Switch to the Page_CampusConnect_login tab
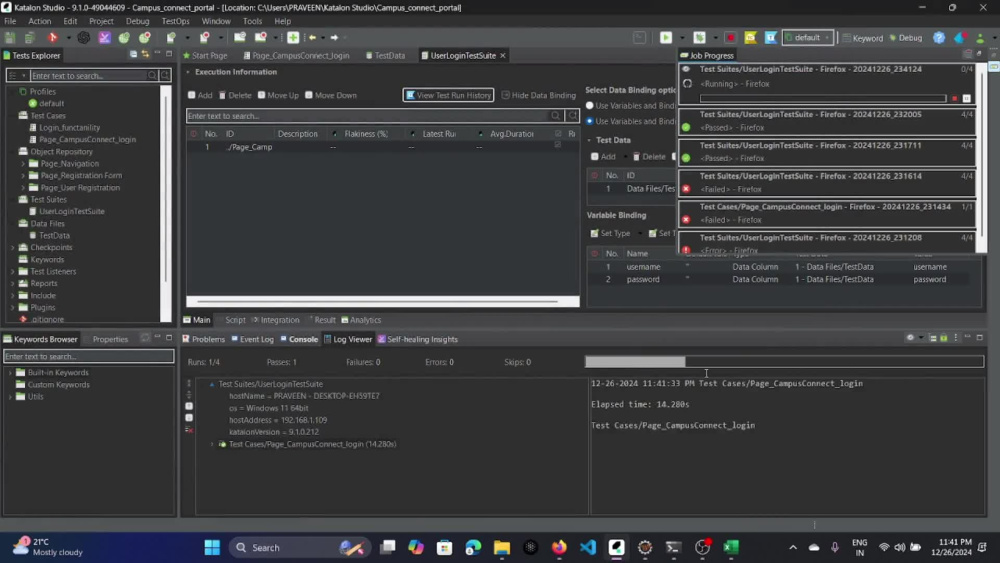Screen dimensions: 1000x563 [x=297, y=55]
